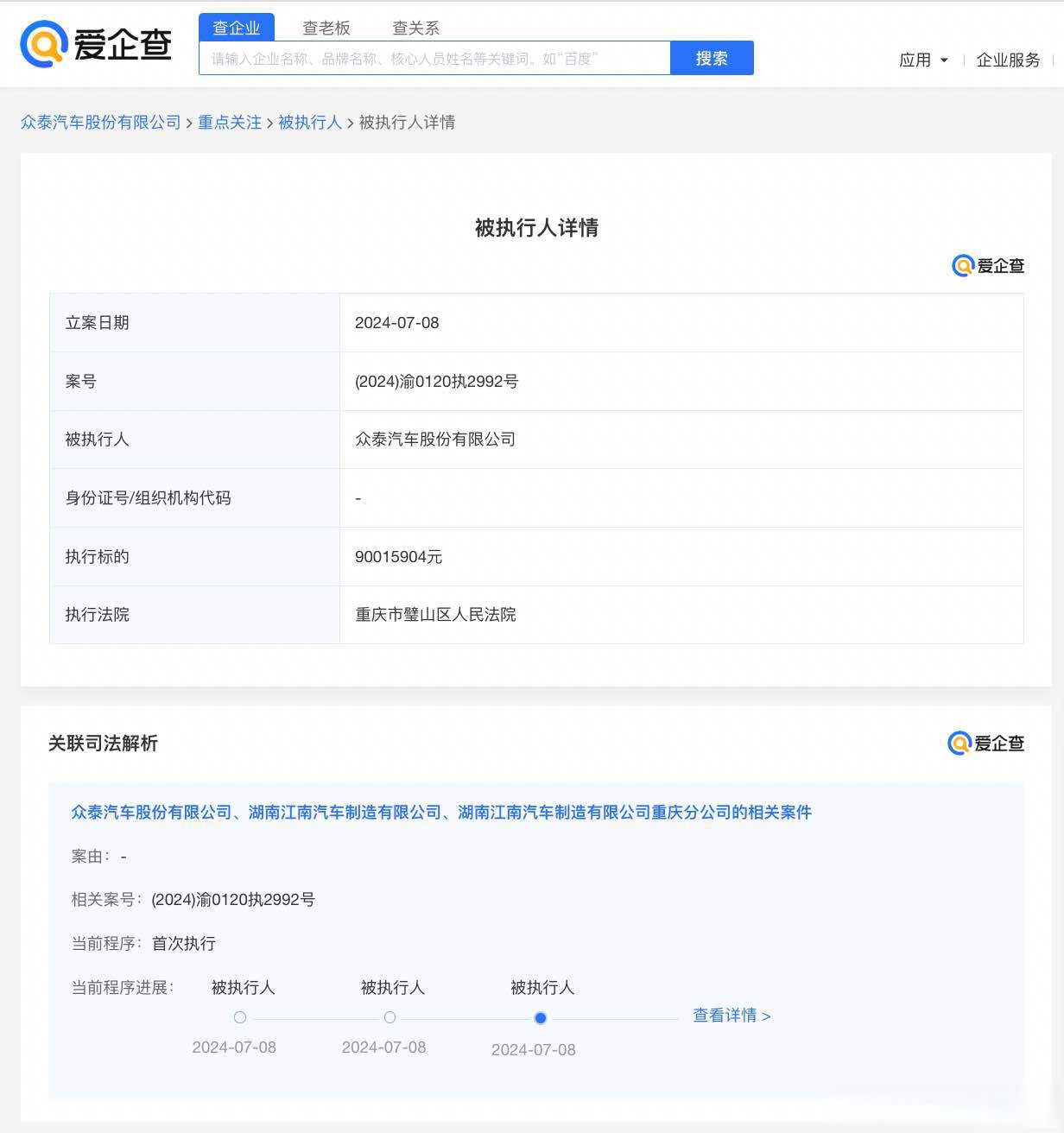The height and width of the screenshot is (1133, 1064).
Task: Click the blue 搜索 button
Action: pyautogui.click(x=712, y=58)
